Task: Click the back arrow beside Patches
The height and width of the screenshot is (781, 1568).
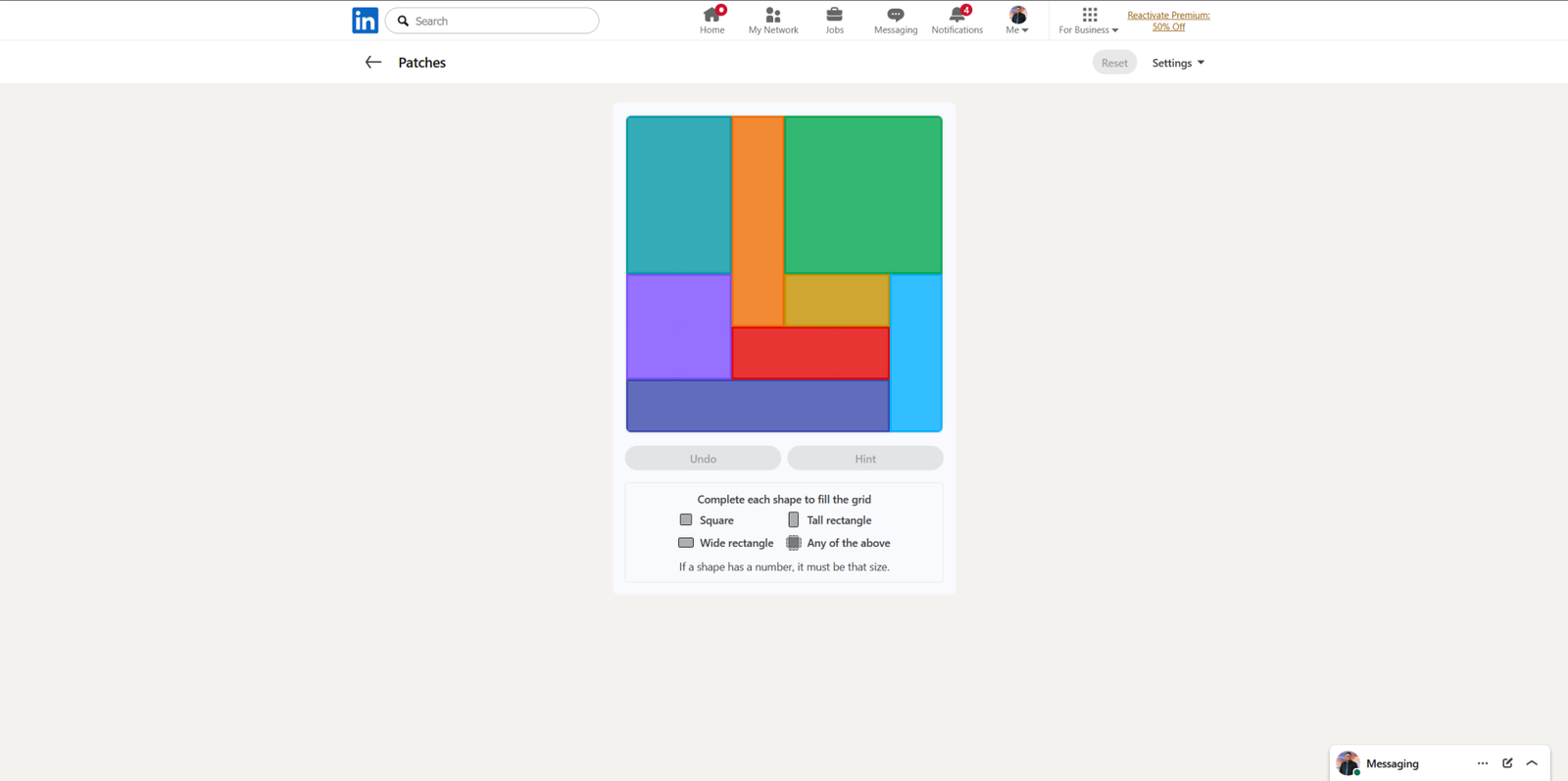Action: point(372,63)
